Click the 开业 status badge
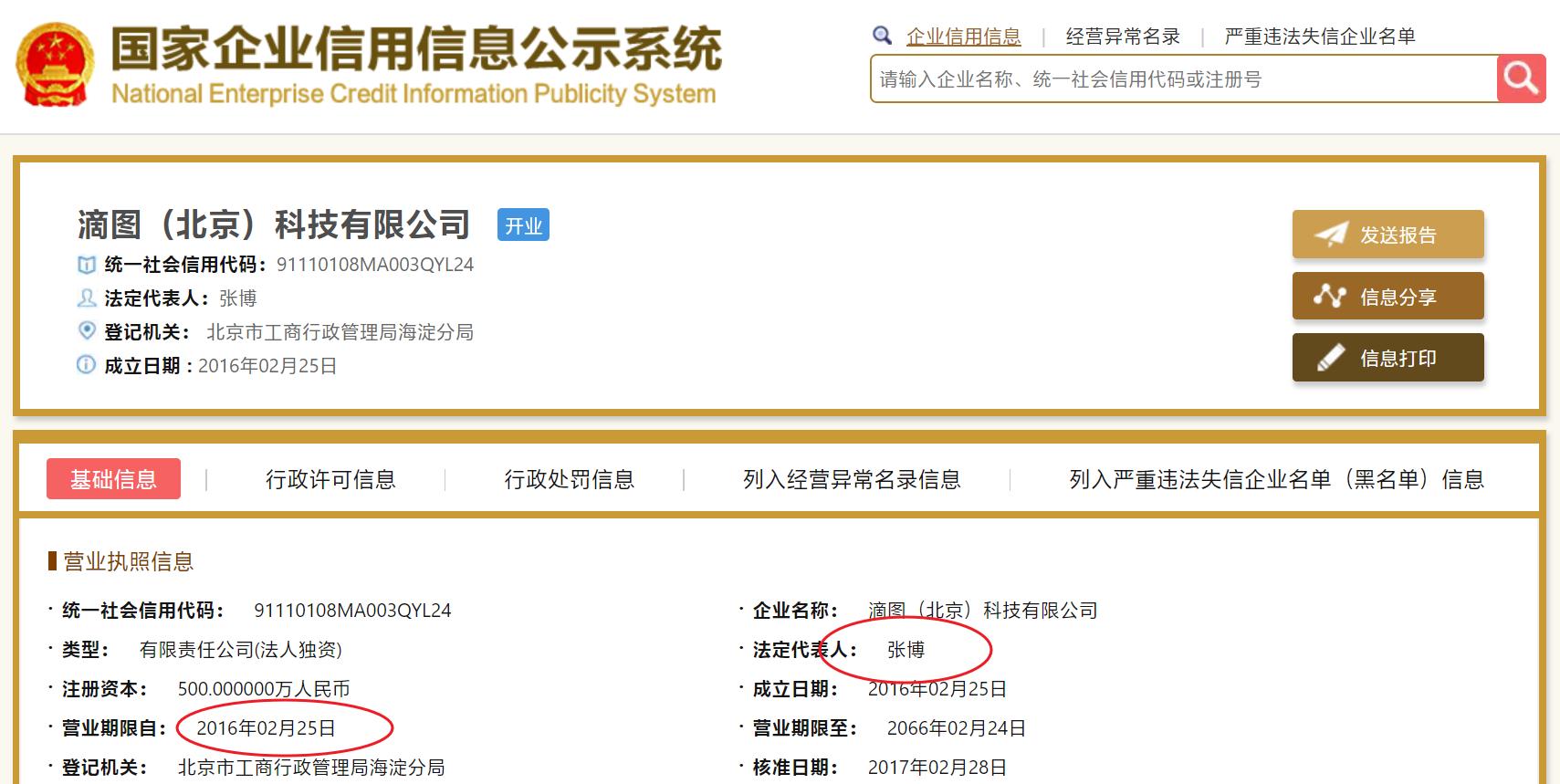 click(x=523, y=225)
